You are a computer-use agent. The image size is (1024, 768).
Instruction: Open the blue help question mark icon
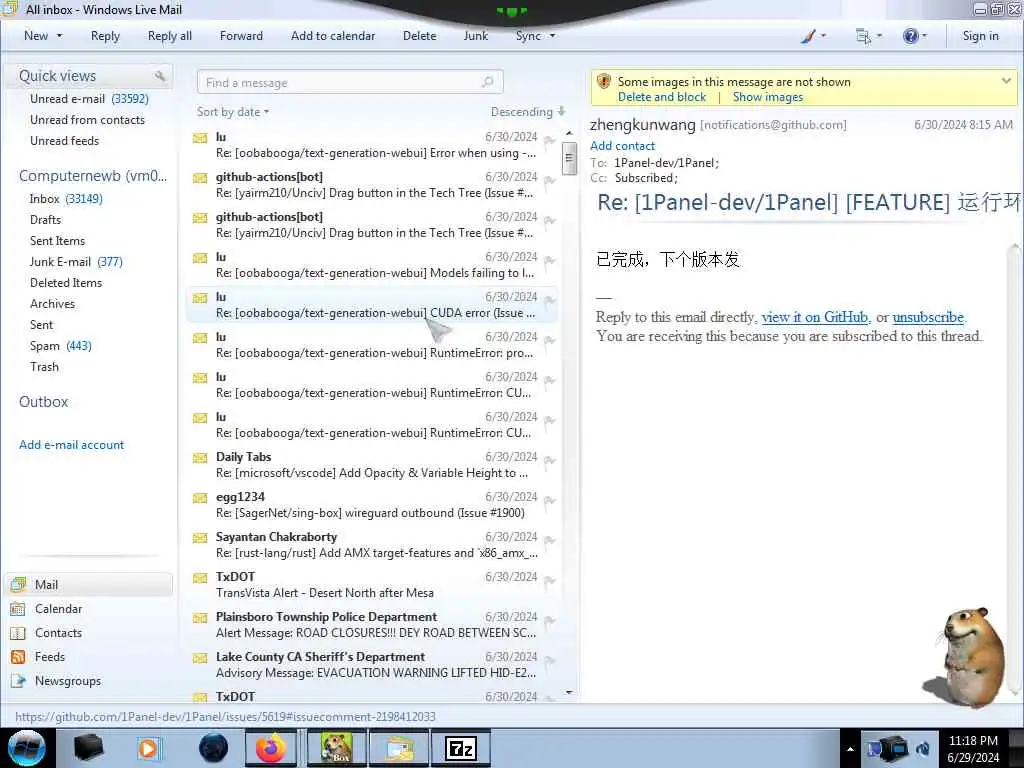[x=910, y=36]
